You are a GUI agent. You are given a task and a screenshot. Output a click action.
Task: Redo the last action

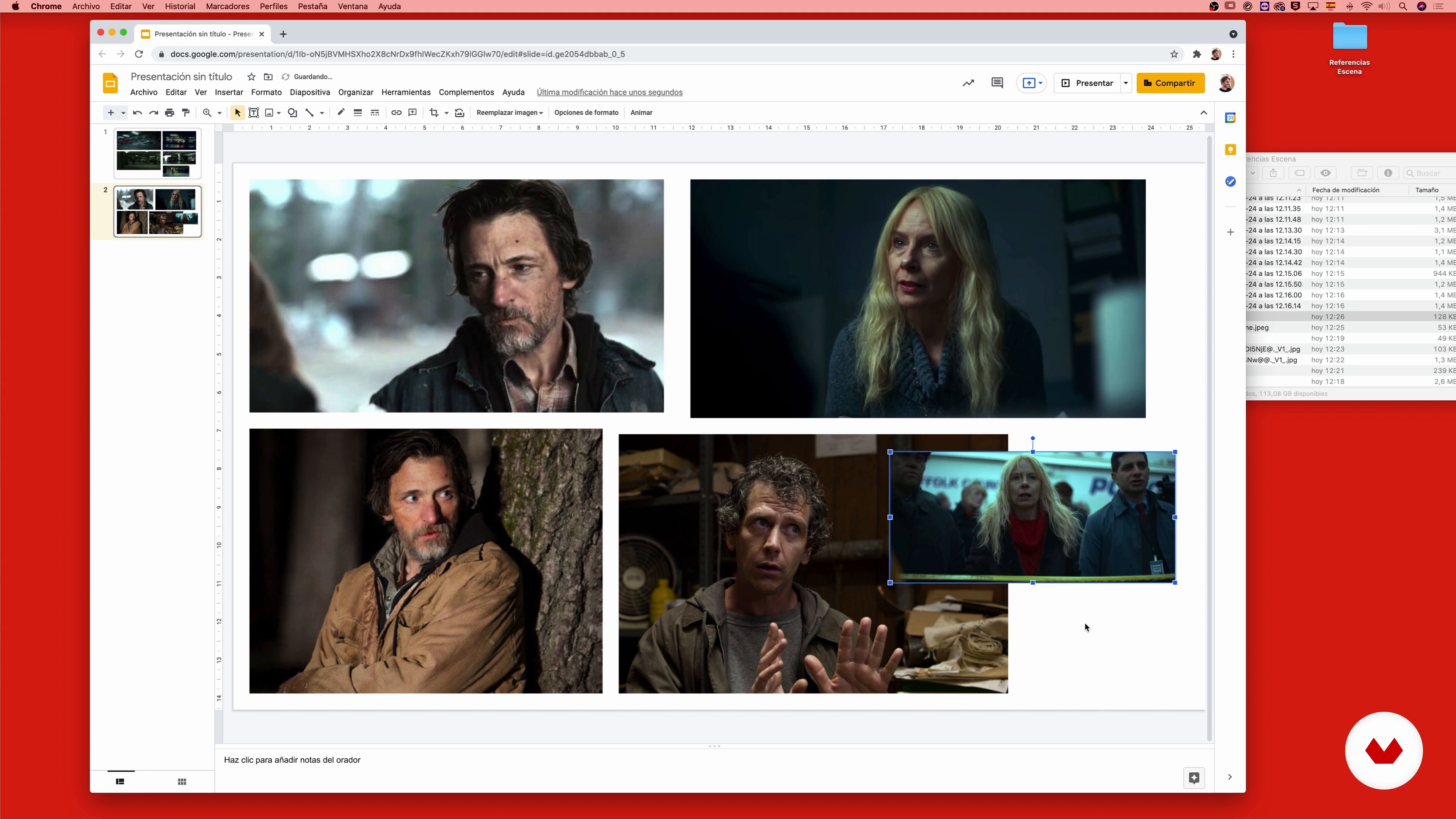153,113
